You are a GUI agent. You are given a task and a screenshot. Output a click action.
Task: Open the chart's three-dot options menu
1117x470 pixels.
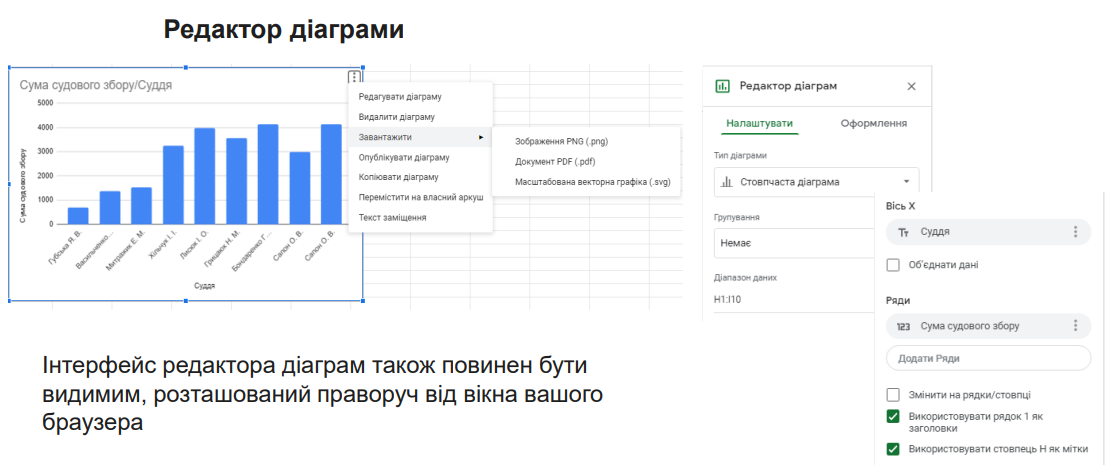(x=354, y=78)
